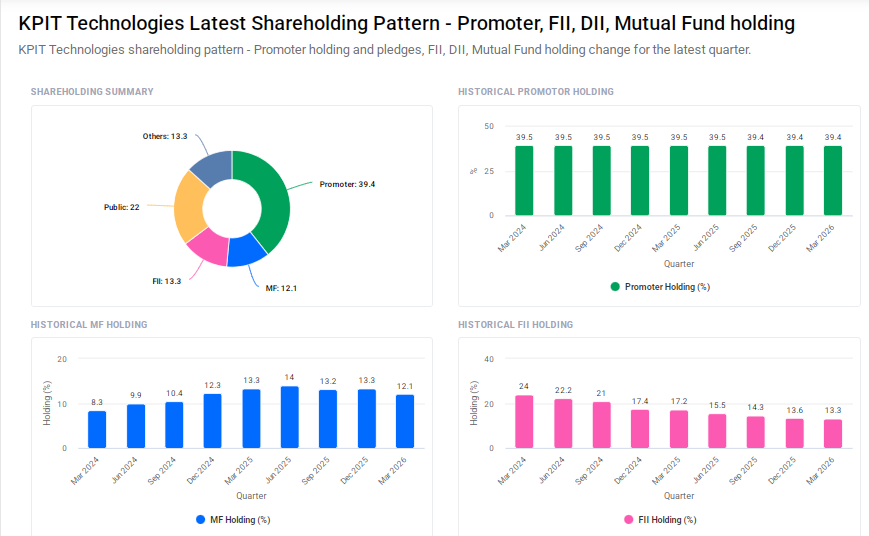Select the slate-blue Others slice of the donut

point(214,166)
